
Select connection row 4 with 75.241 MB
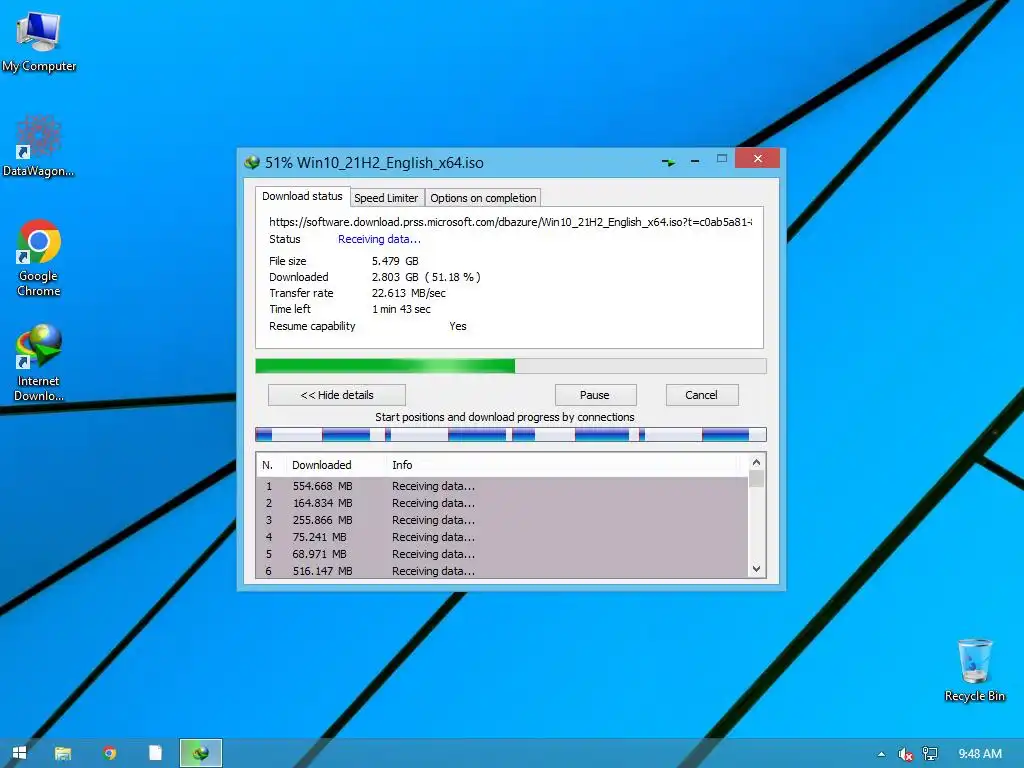click(503, 537)
